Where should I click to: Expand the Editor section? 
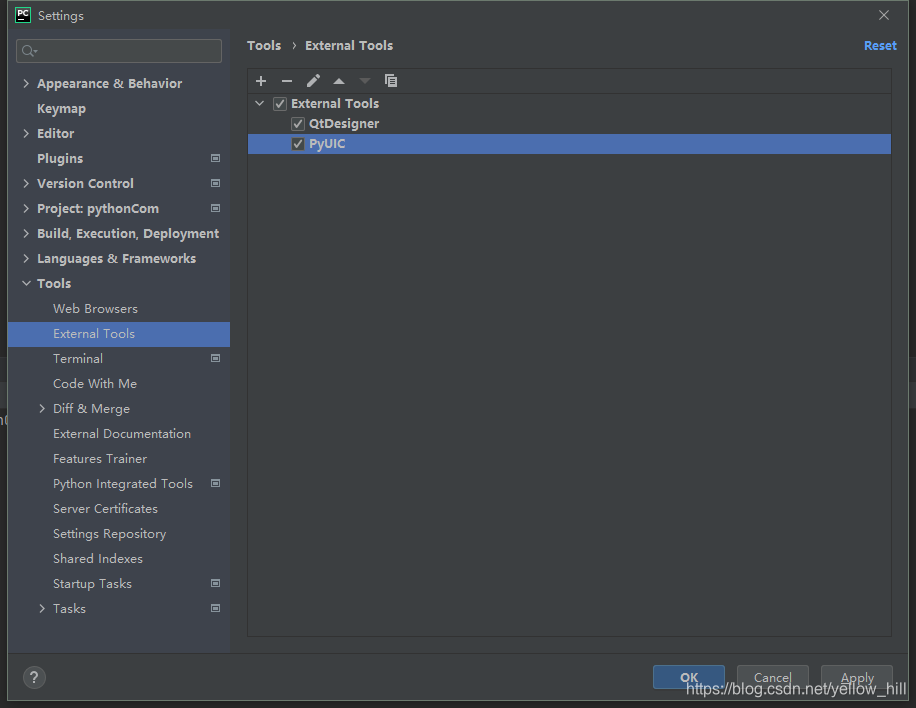coord(26,134)
